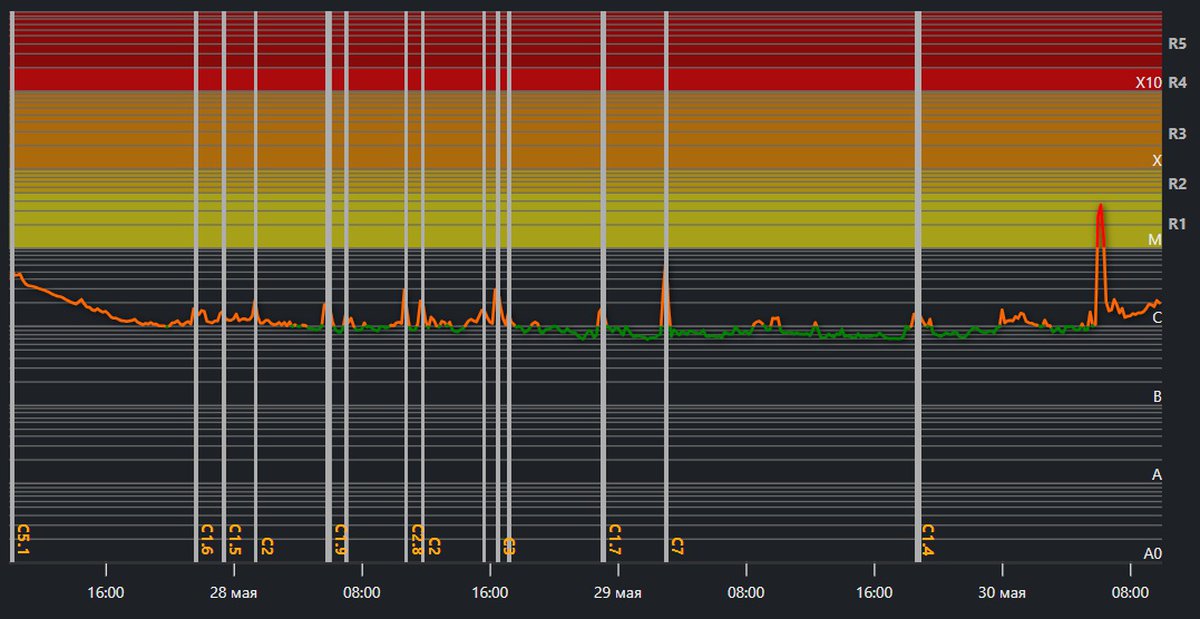The height and width of the screenshot is (619, 1200).
Task: Select the C1.6 flare event label
Action: 207,540
